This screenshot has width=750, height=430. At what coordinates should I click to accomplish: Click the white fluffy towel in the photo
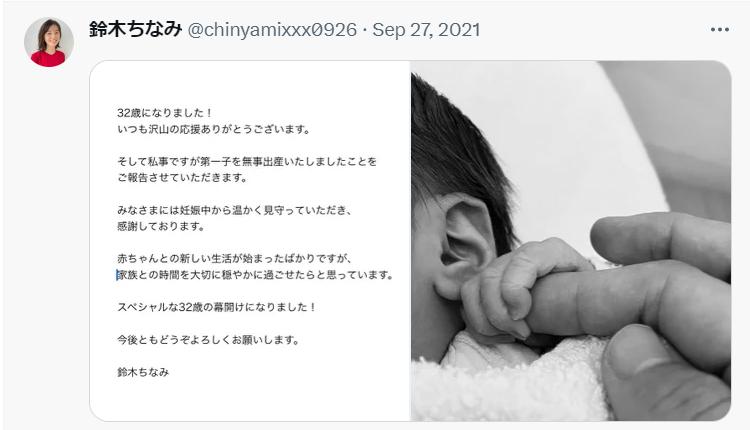[507, 385]
